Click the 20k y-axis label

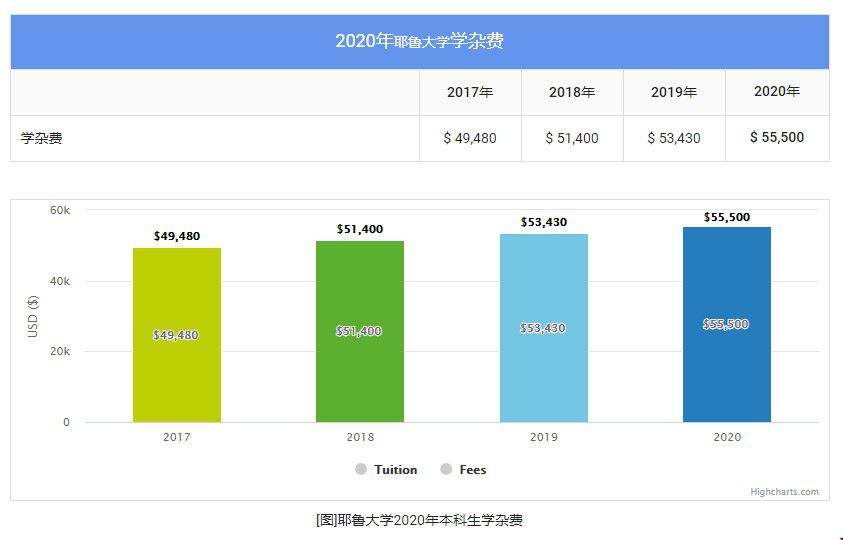coord(60,351)
